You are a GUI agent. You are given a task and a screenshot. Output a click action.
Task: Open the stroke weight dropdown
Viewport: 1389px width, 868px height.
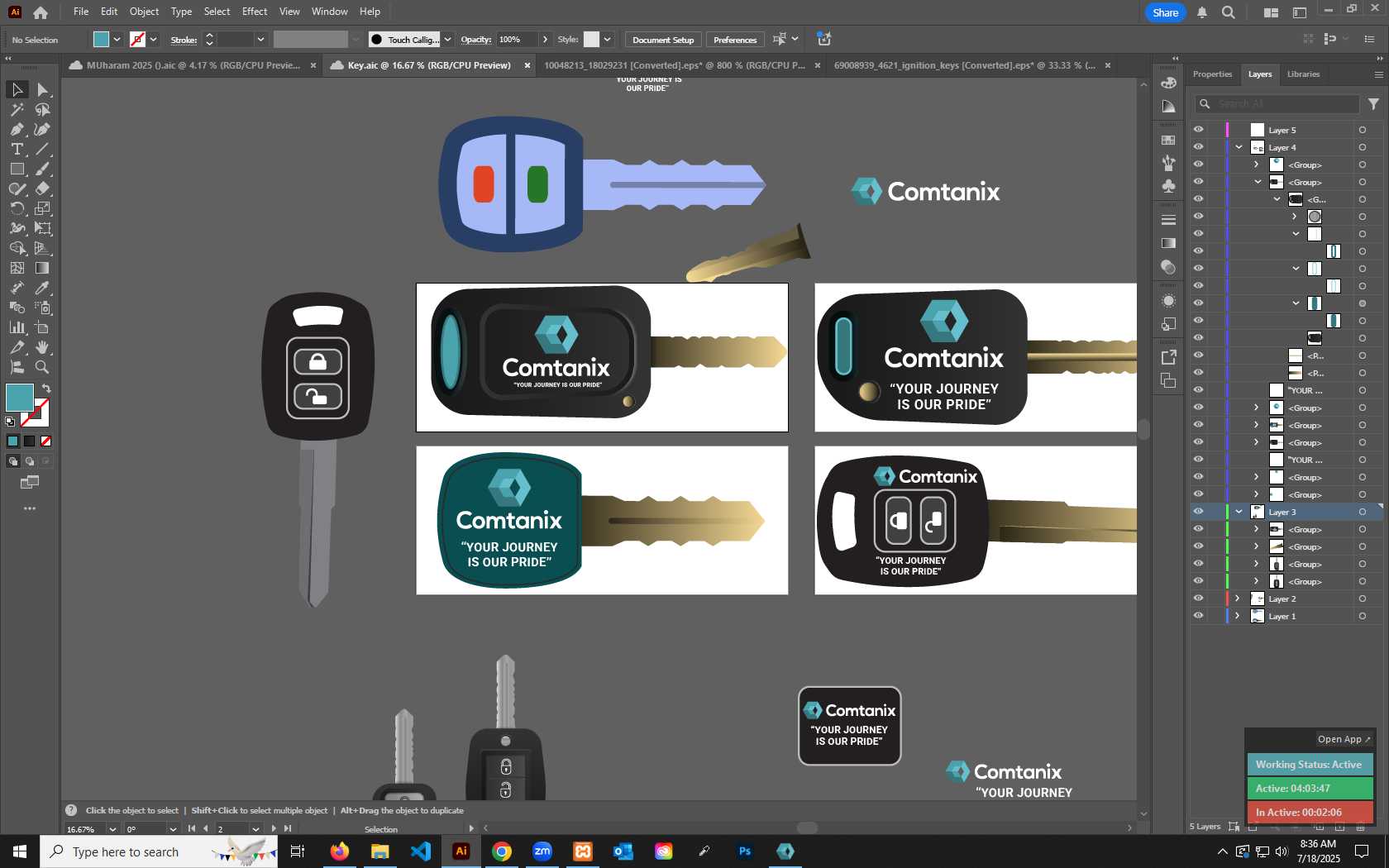(260, 39)
